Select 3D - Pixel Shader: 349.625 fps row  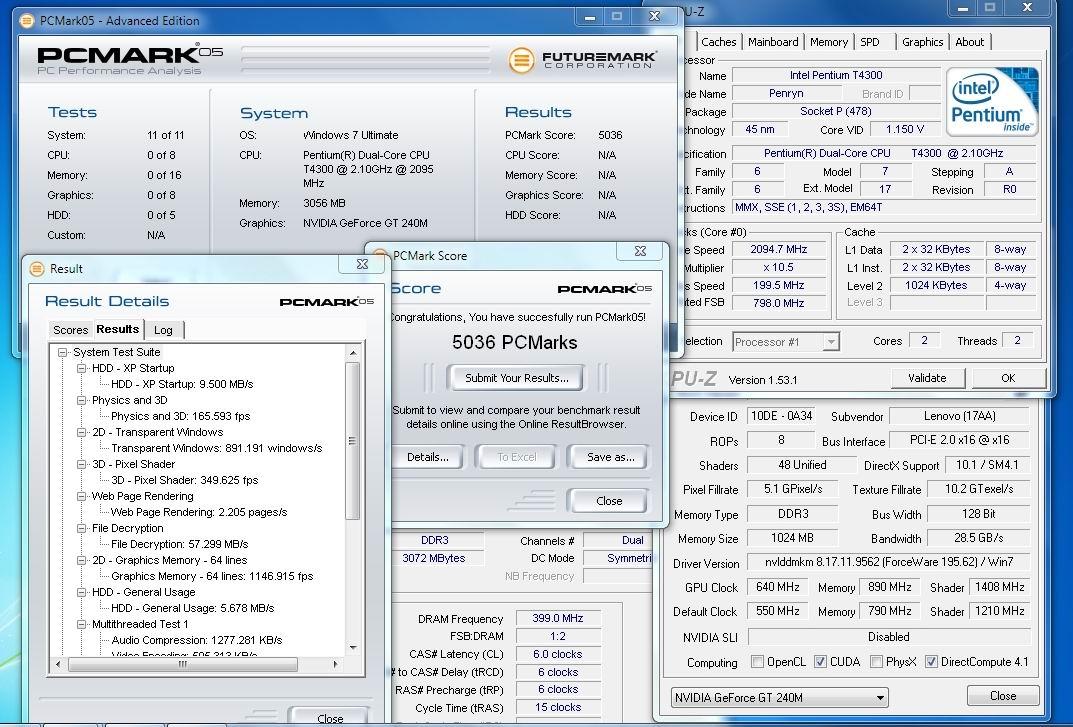point(185,481)
